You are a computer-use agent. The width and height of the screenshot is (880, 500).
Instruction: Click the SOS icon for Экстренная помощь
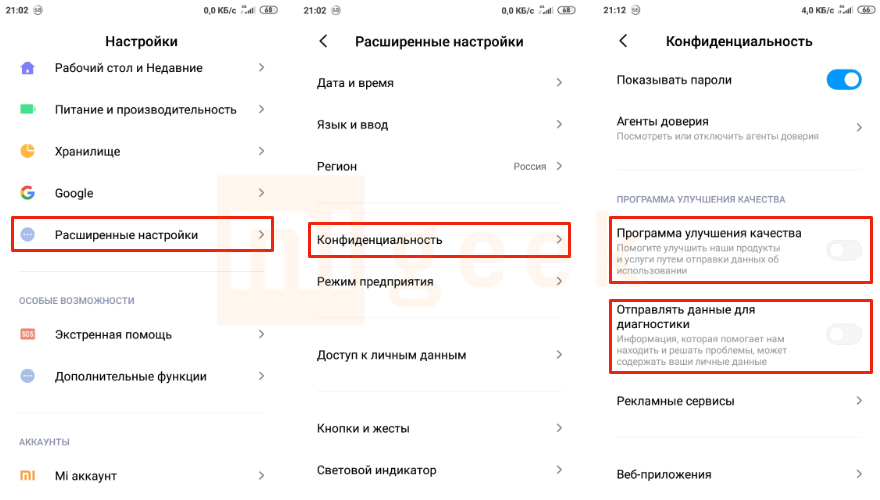tap(28, 334)
